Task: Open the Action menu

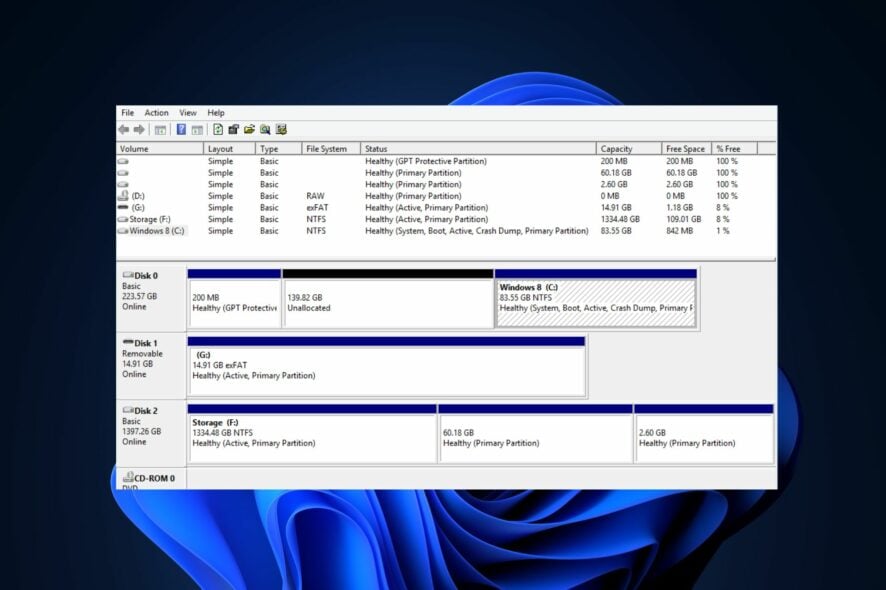Action: pyautogui.click(x=156, y=113)
